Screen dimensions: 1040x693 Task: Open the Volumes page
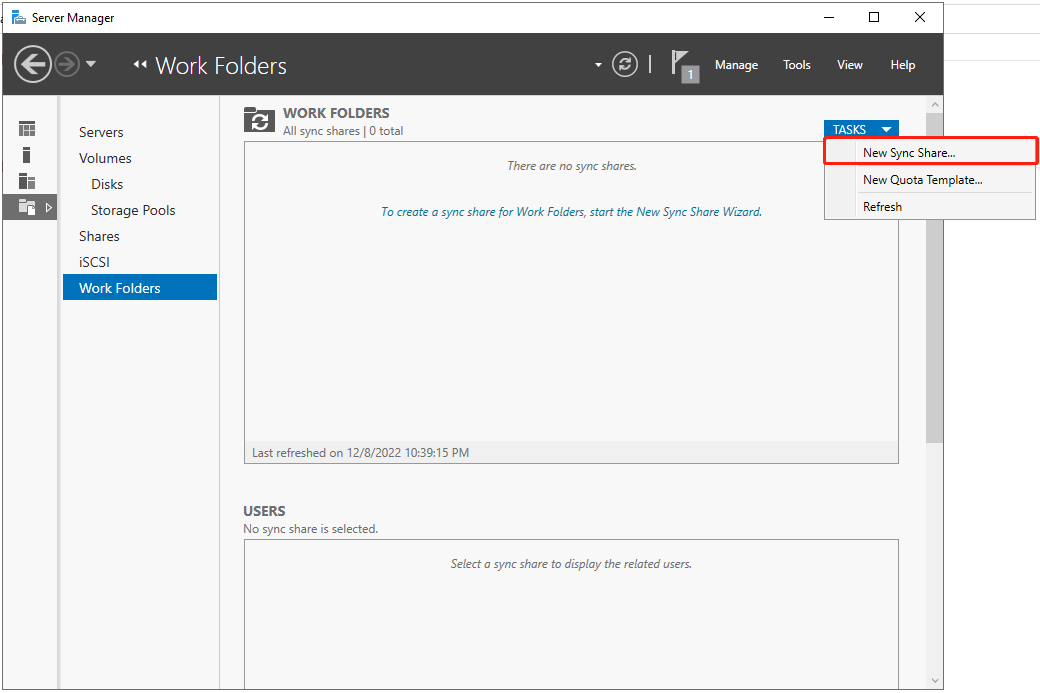(x=105, y=158)
